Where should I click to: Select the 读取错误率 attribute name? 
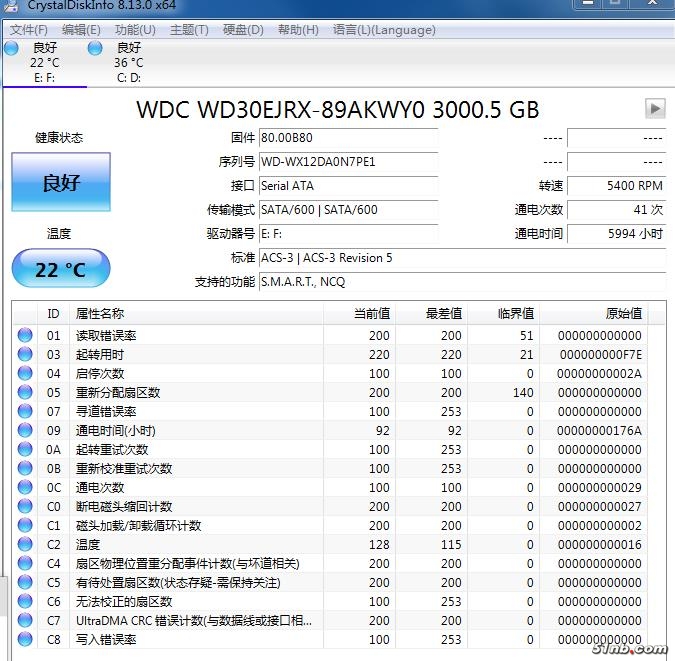pyautogui.click(x=106, y=335)
